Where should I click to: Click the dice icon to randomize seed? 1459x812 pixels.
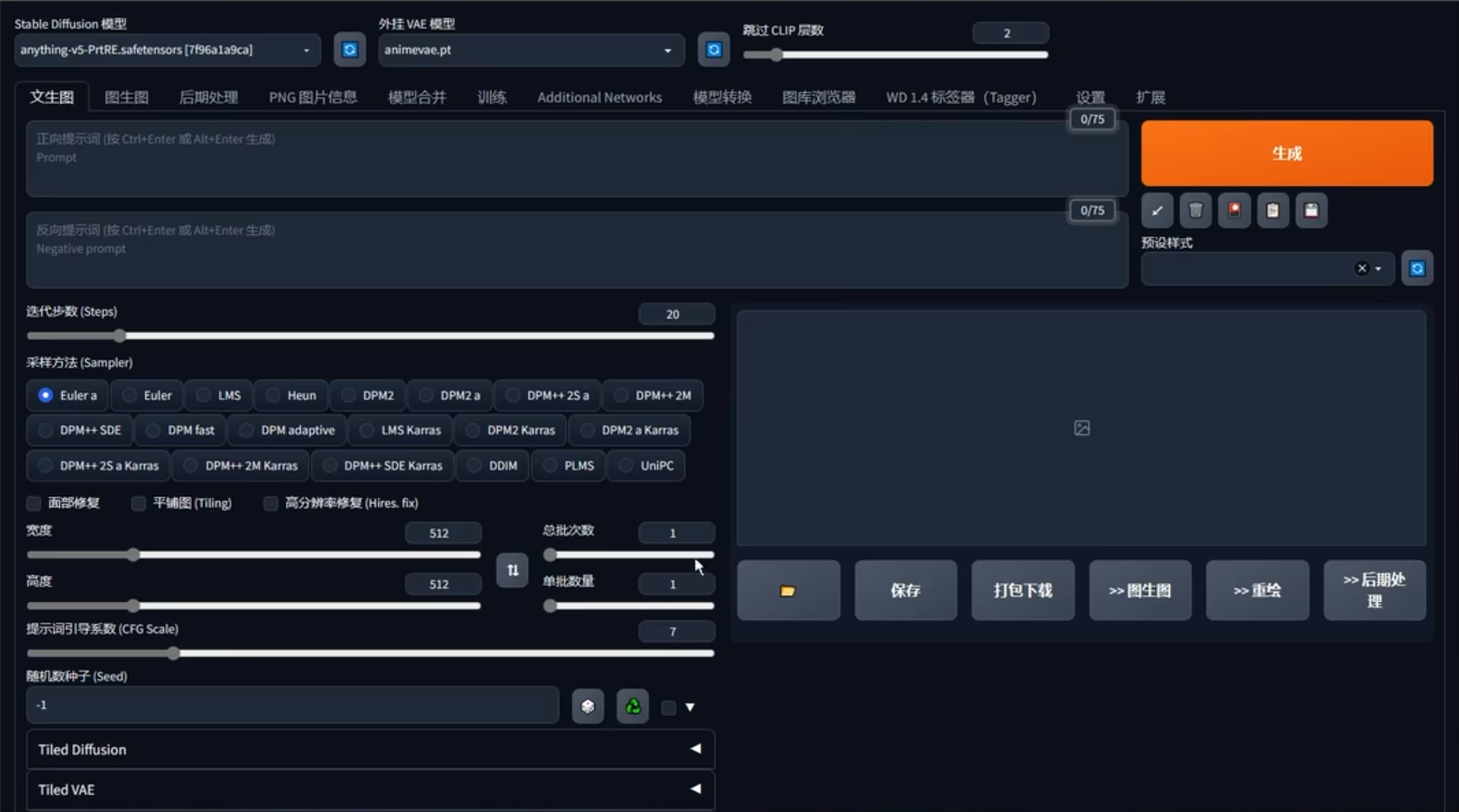pyautogui.click(x=588, y=706)
